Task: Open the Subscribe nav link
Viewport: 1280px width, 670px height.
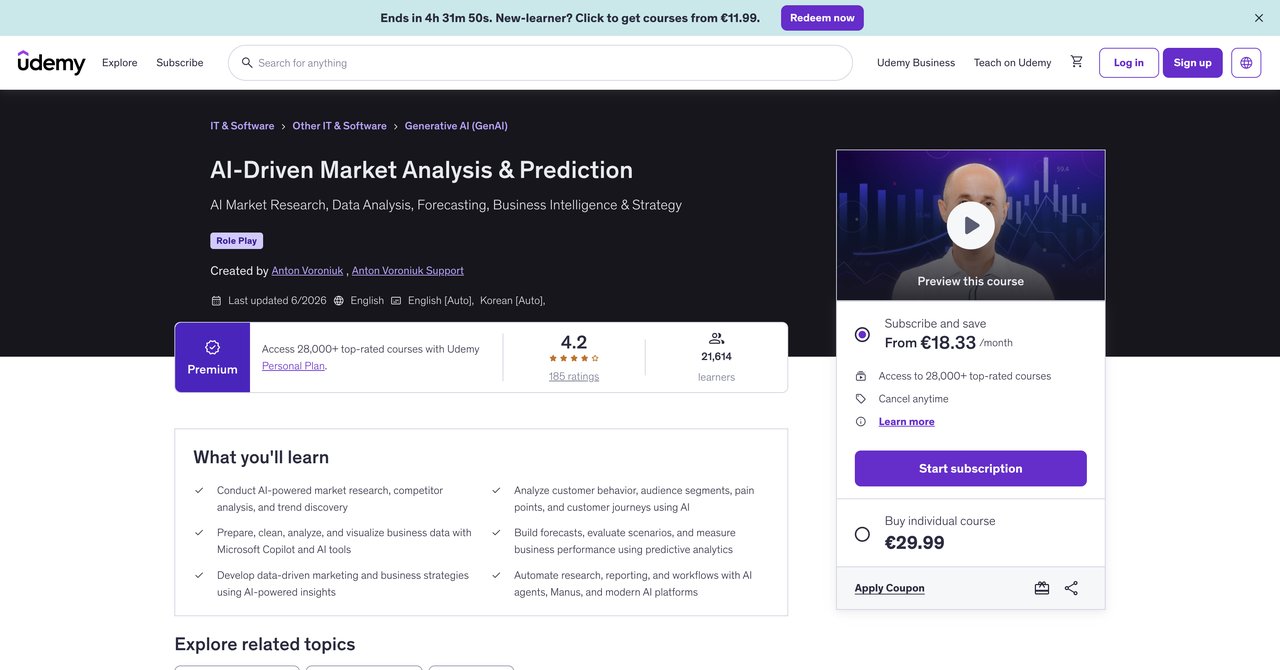Action: coord(180,63)
